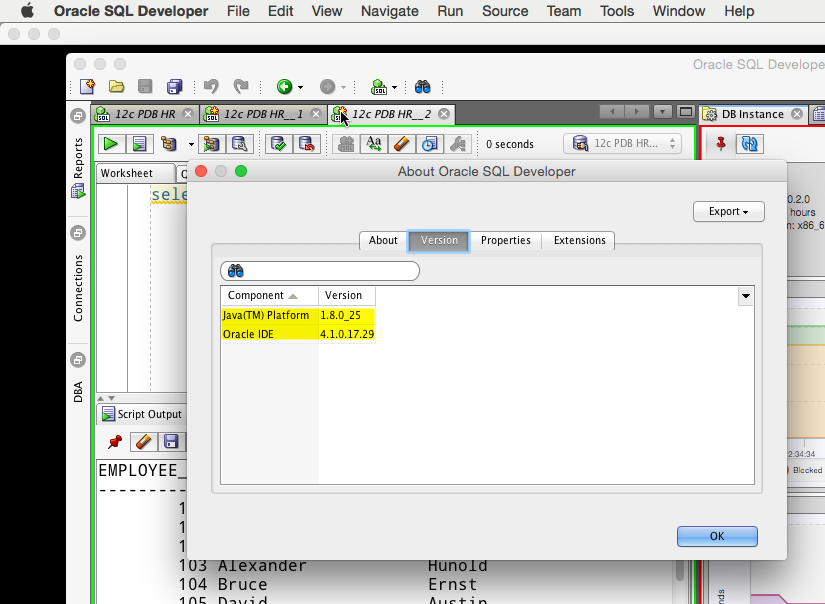Click the binoculars Find DB Object icon
825x604 pixels.
[x=422, y=86]
